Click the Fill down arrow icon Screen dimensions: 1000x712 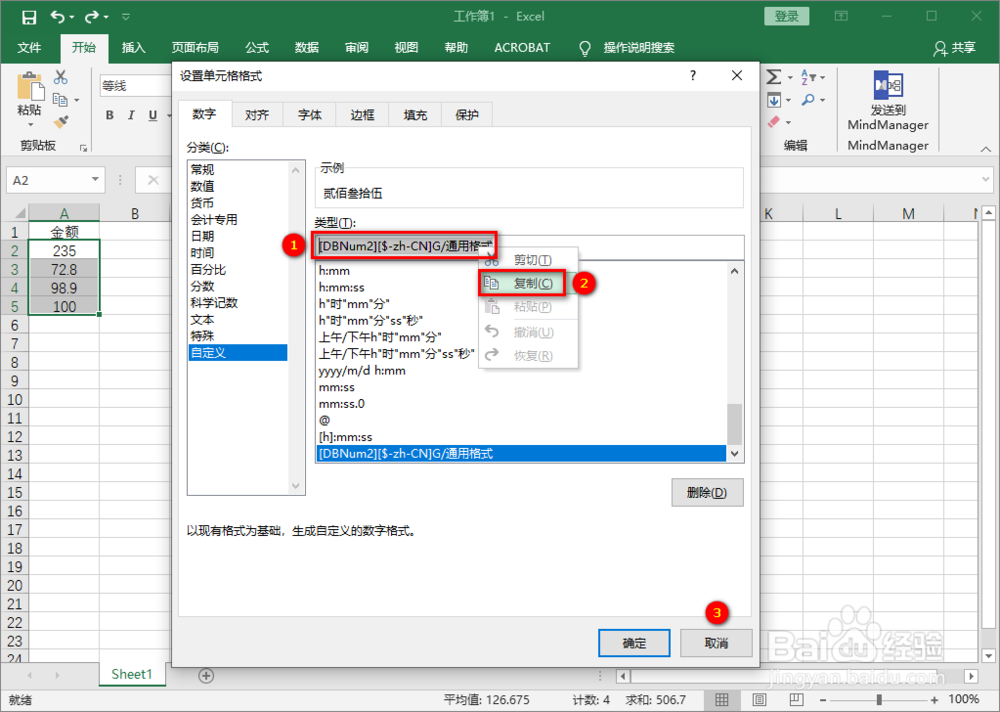coord(774,100)
